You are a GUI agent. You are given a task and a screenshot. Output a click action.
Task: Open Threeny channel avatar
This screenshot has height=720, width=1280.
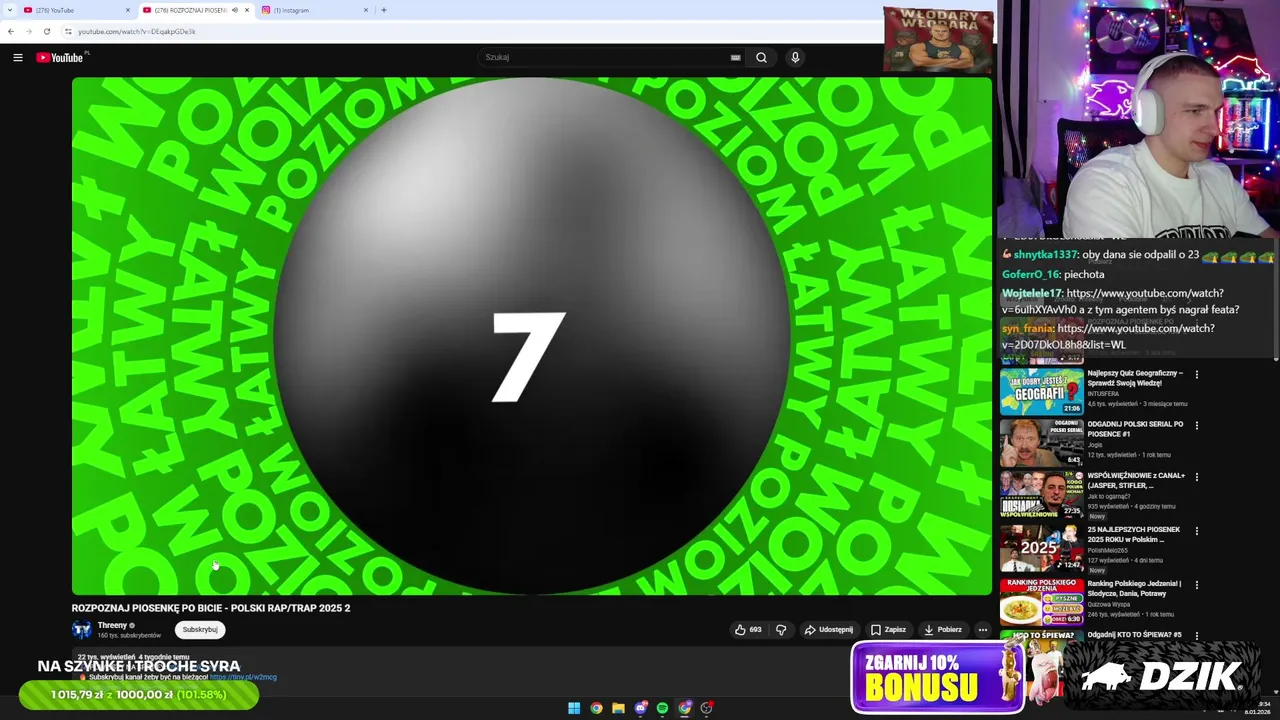tap(82, 630)
